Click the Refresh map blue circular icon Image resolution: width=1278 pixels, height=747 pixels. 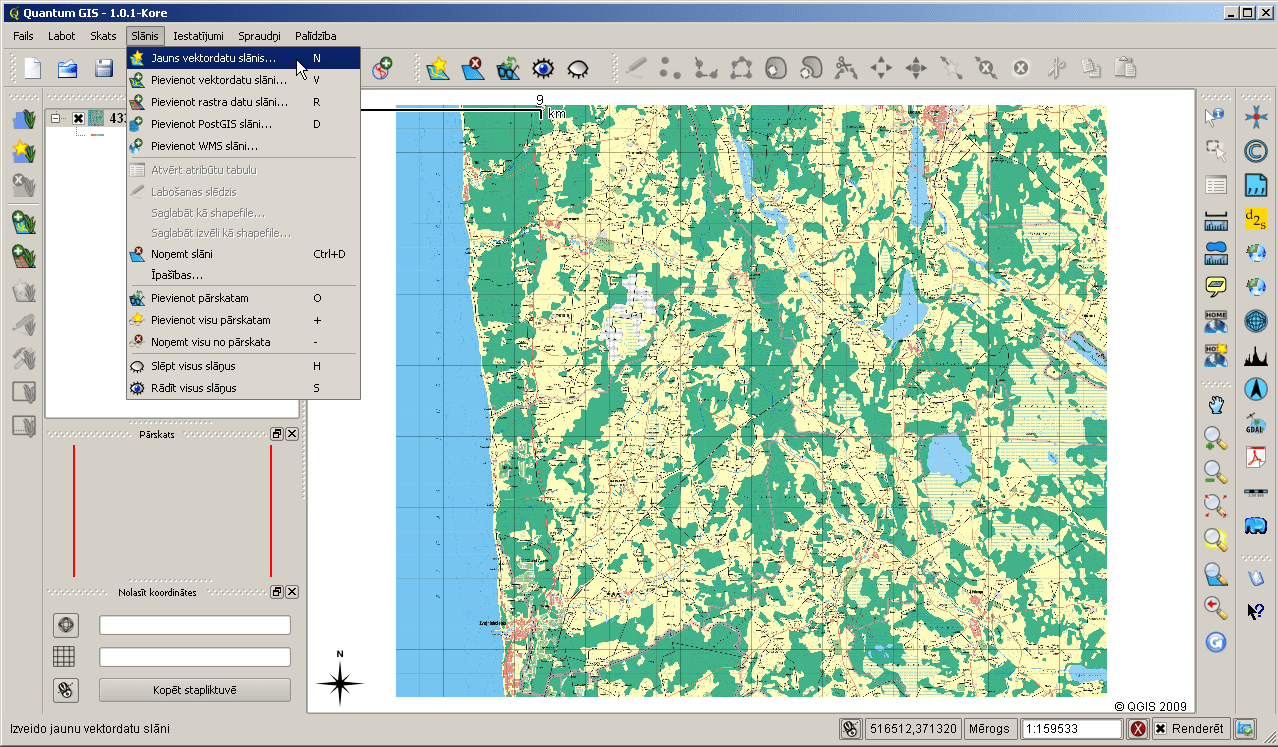pyautogui.click(x=1215, y=642)
